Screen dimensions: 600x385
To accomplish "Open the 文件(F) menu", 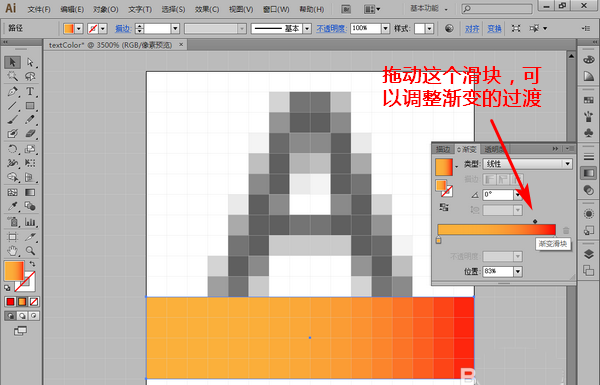I will tap(39, 9).
